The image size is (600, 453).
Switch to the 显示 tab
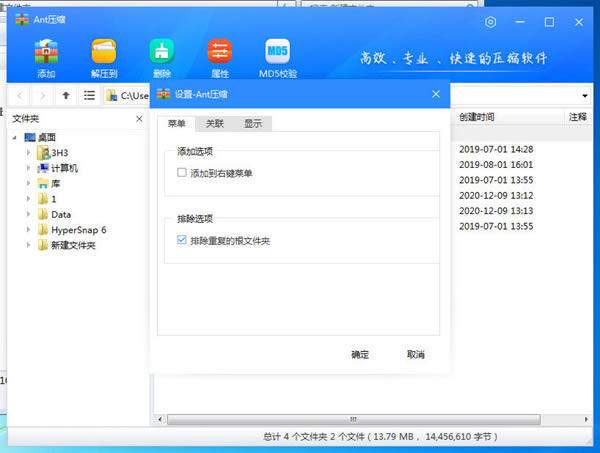tap(253, 124)
